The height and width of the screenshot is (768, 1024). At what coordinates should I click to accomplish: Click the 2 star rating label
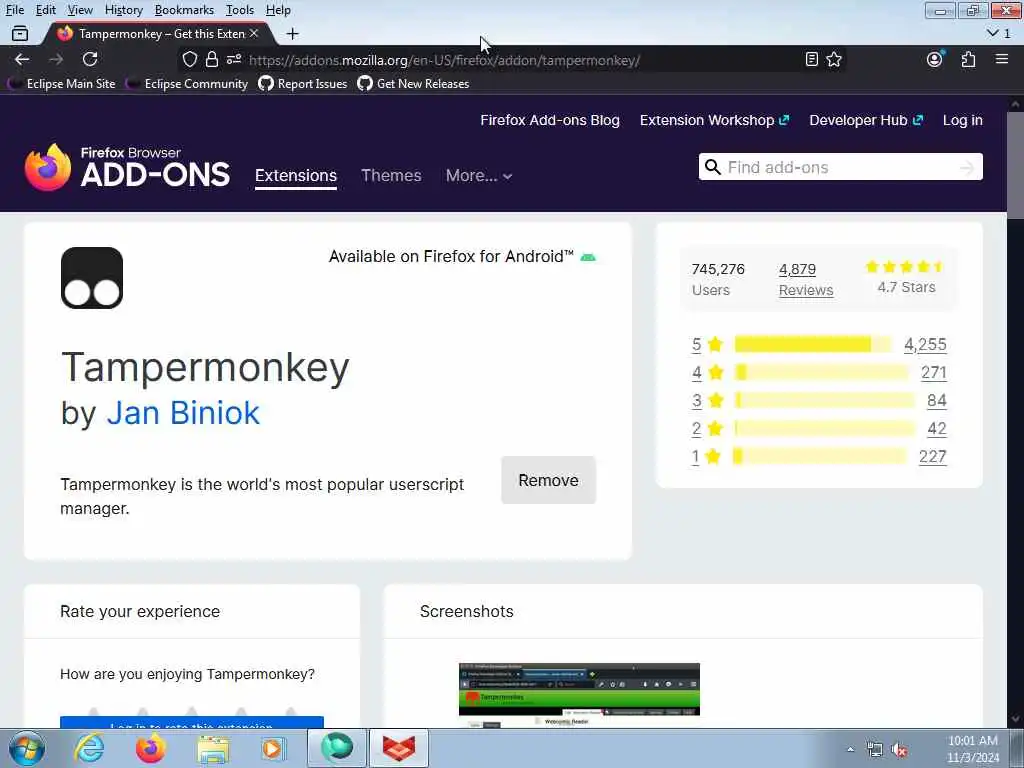pos(708,428)
